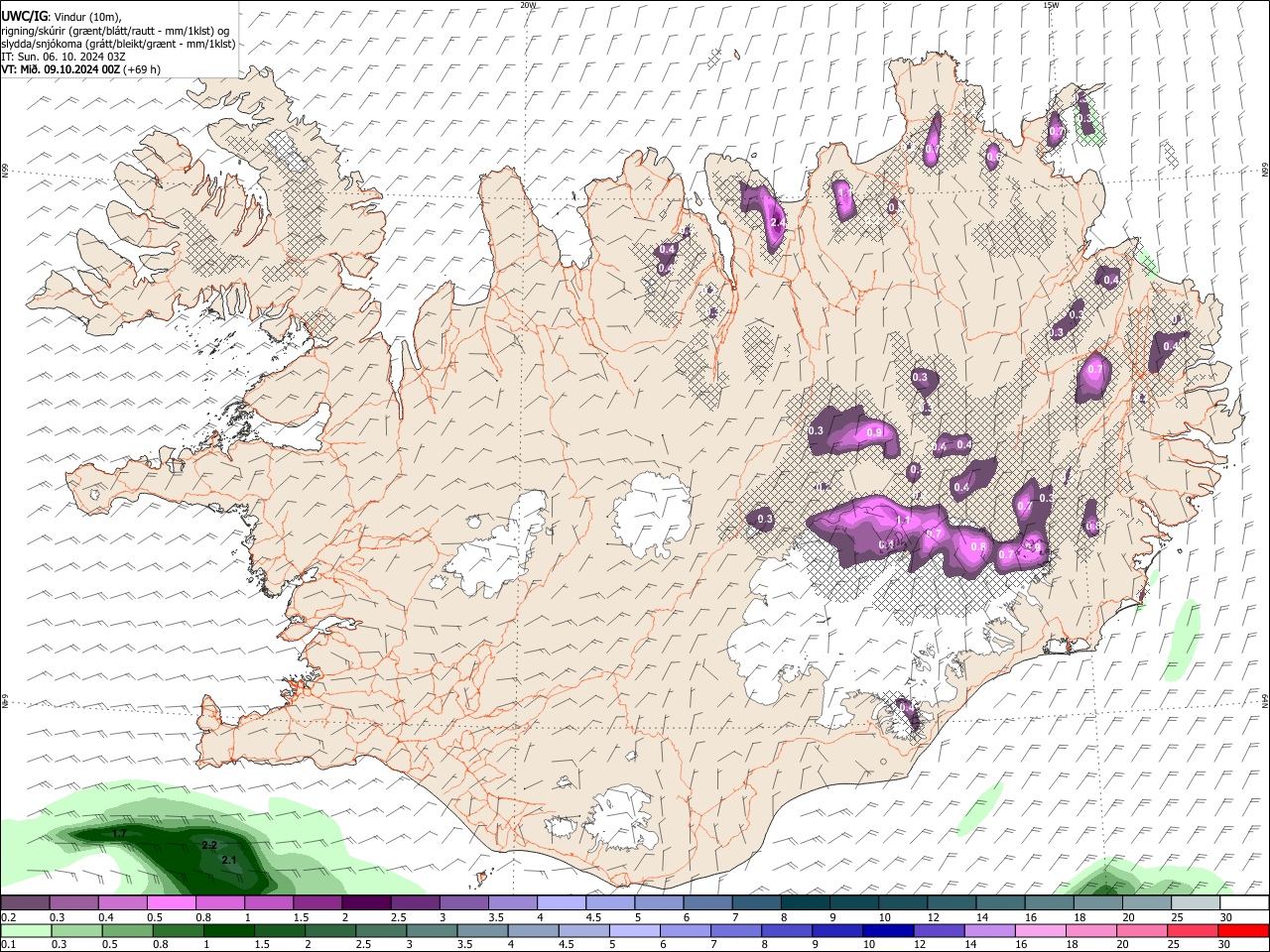Click the 'VT: Mið. 09.10.2024 00Z (+69 h)' line
The height and width of the screenshot is (952, 1270).
(x=81, y=69)
